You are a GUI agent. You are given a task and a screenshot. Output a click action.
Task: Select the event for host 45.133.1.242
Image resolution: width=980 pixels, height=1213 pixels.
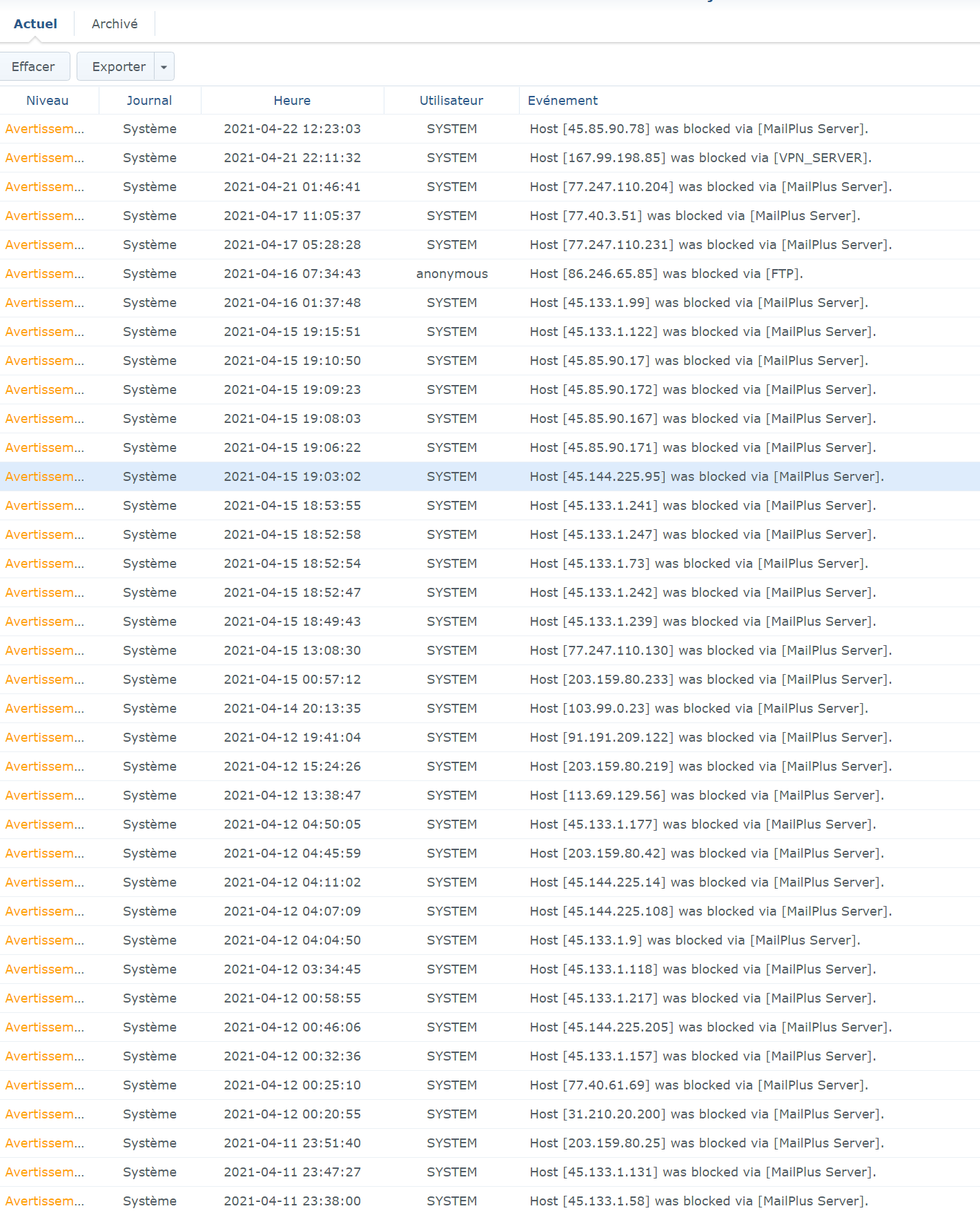703,593
